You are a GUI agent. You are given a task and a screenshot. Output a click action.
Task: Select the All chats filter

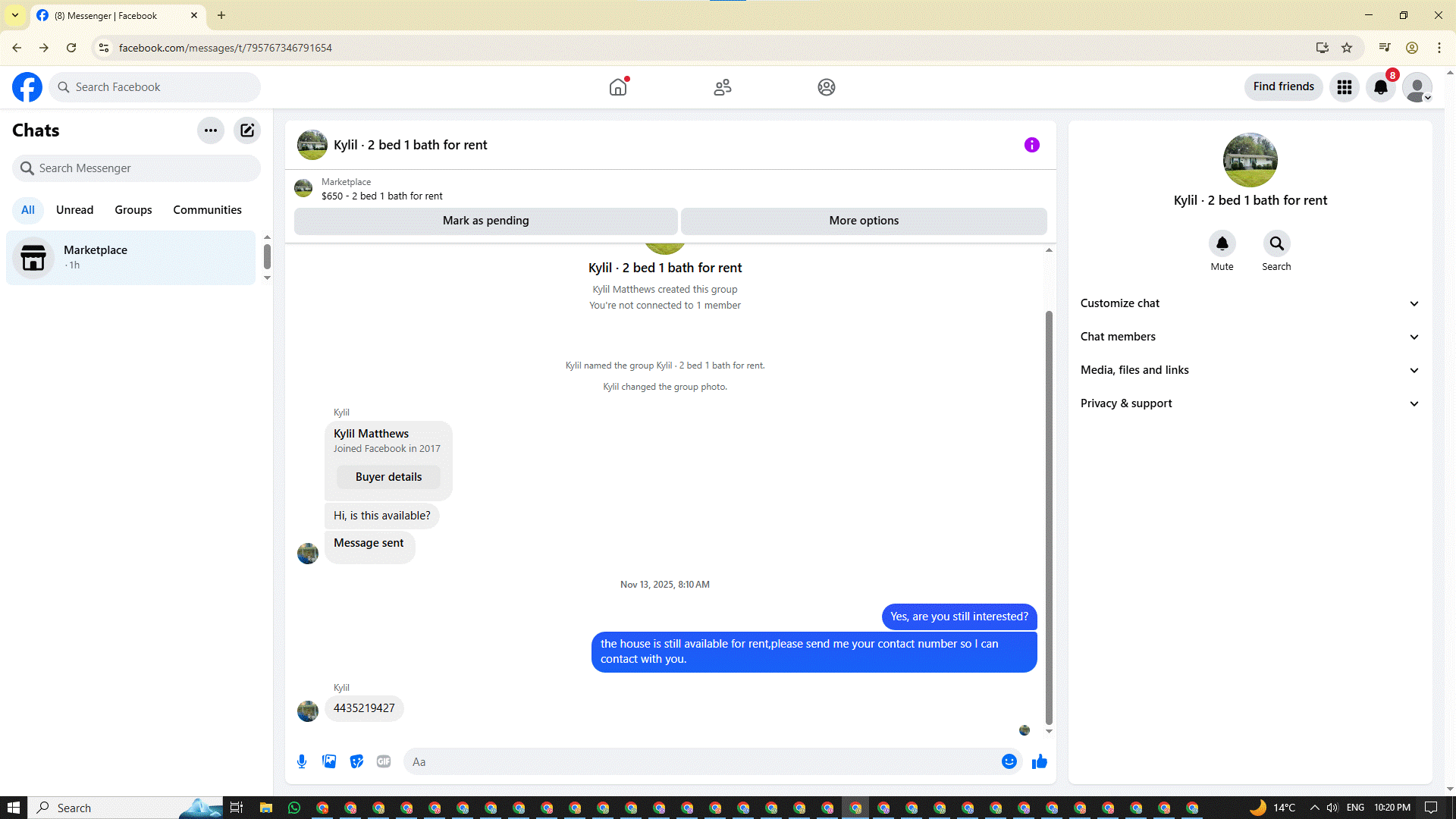click(28, 210)
